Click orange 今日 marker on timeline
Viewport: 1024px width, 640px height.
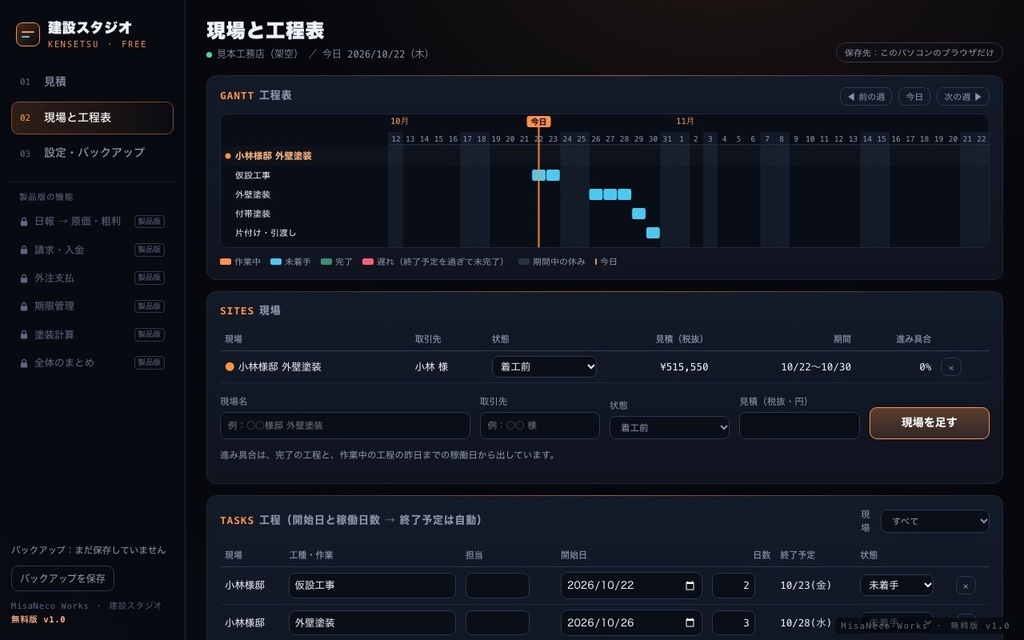[x=539, y=122]
